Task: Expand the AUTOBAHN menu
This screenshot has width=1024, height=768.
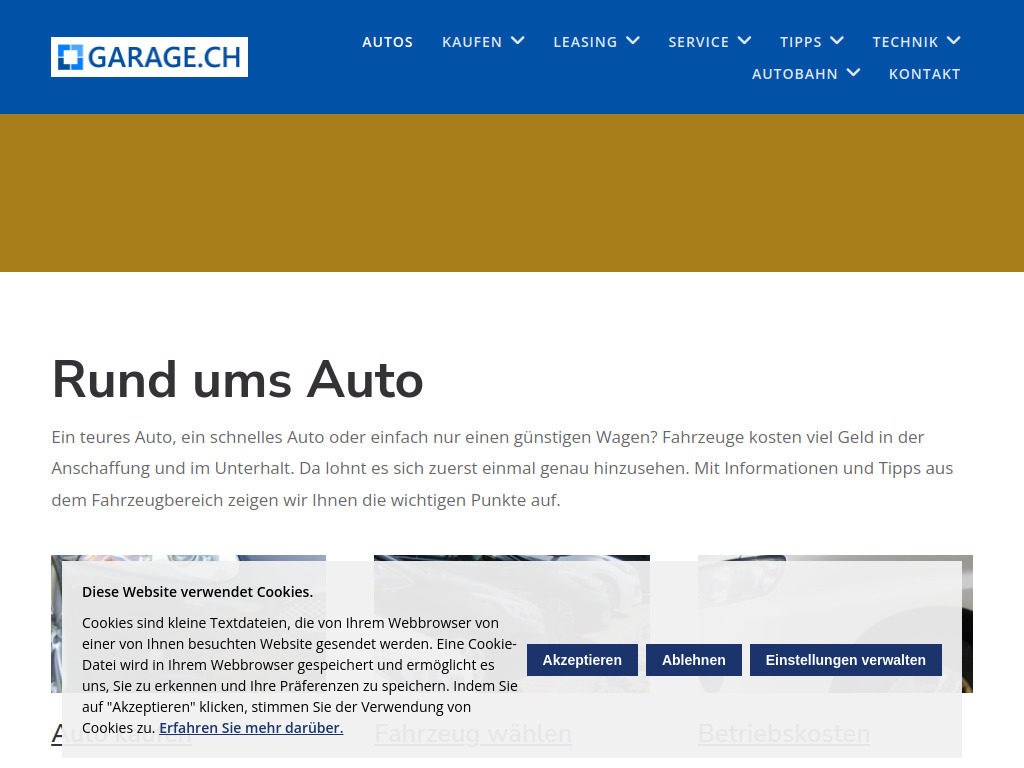Action: point(853,72)
